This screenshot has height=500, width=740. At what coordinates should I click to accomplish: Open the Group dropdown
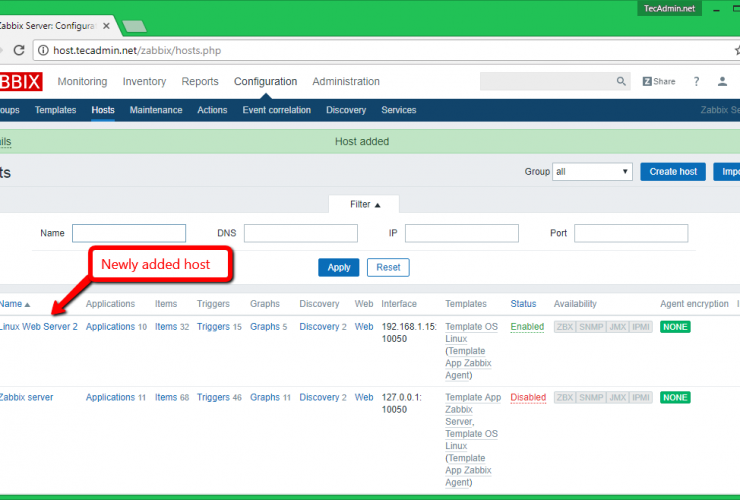tap(592, 172)
